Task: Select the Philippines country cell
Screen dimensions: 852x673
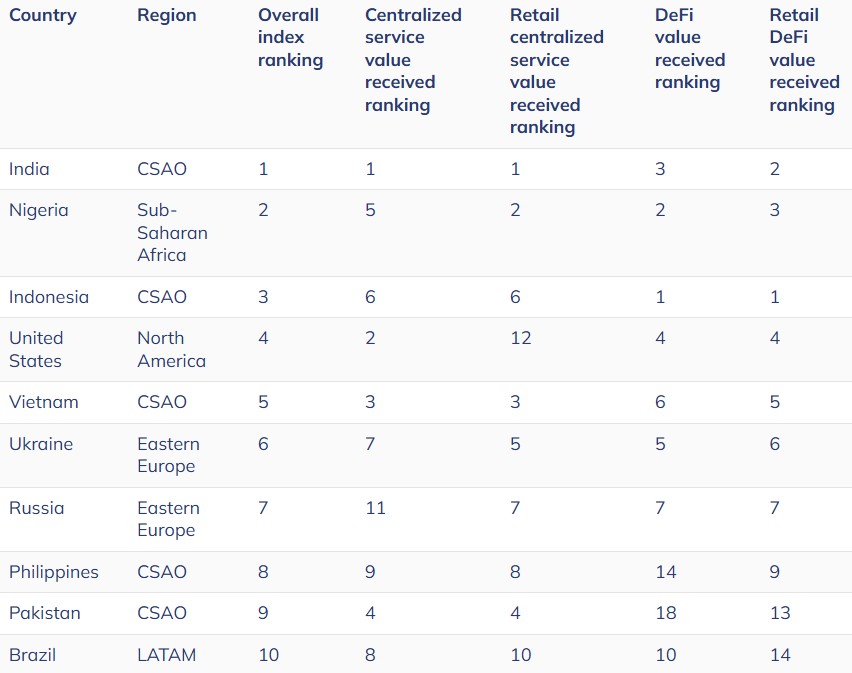Action: tap(54, 572)
